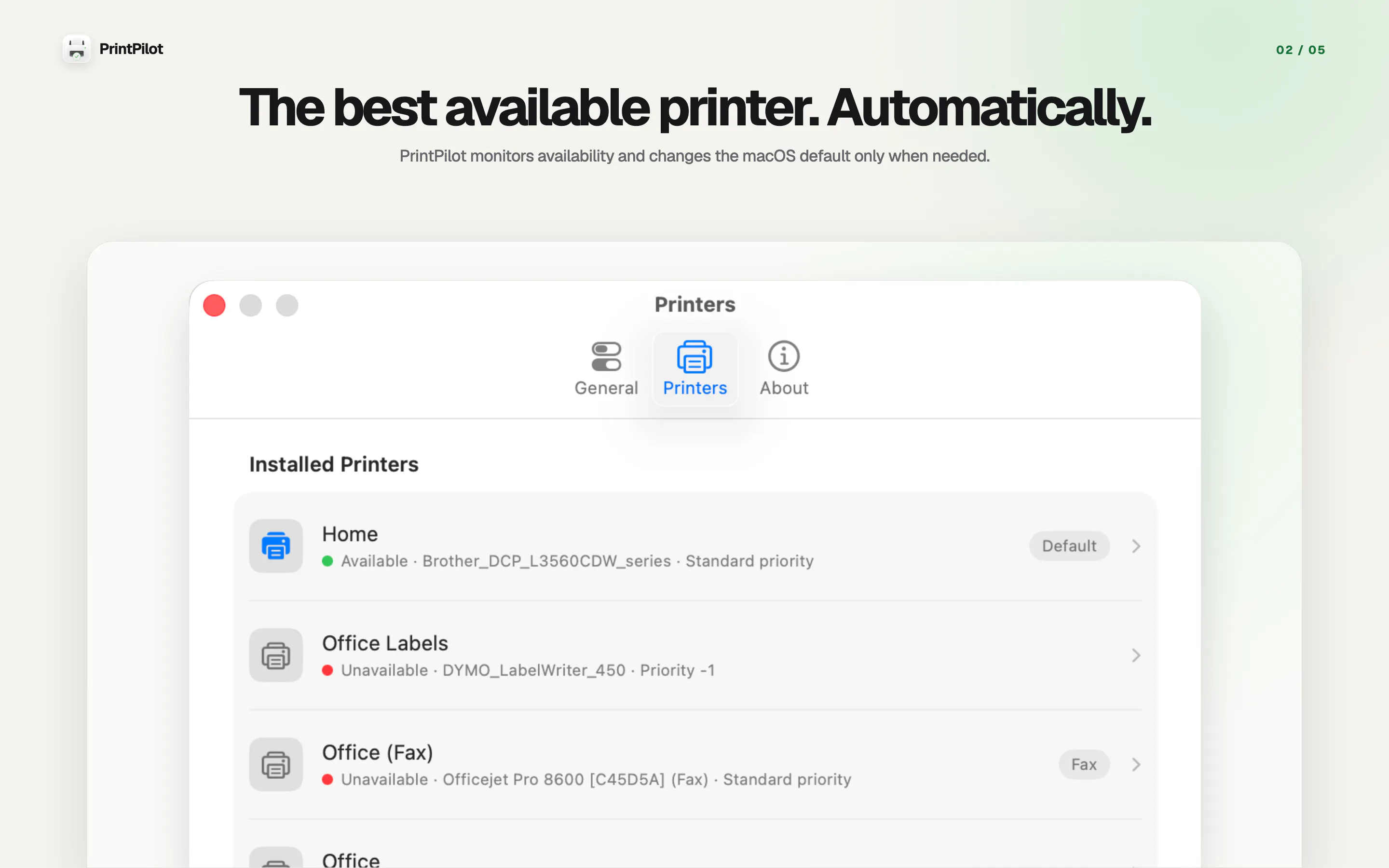Screen dimensions: 1389x868
Task: Click the Printers window title
Action: click(694, 304)
